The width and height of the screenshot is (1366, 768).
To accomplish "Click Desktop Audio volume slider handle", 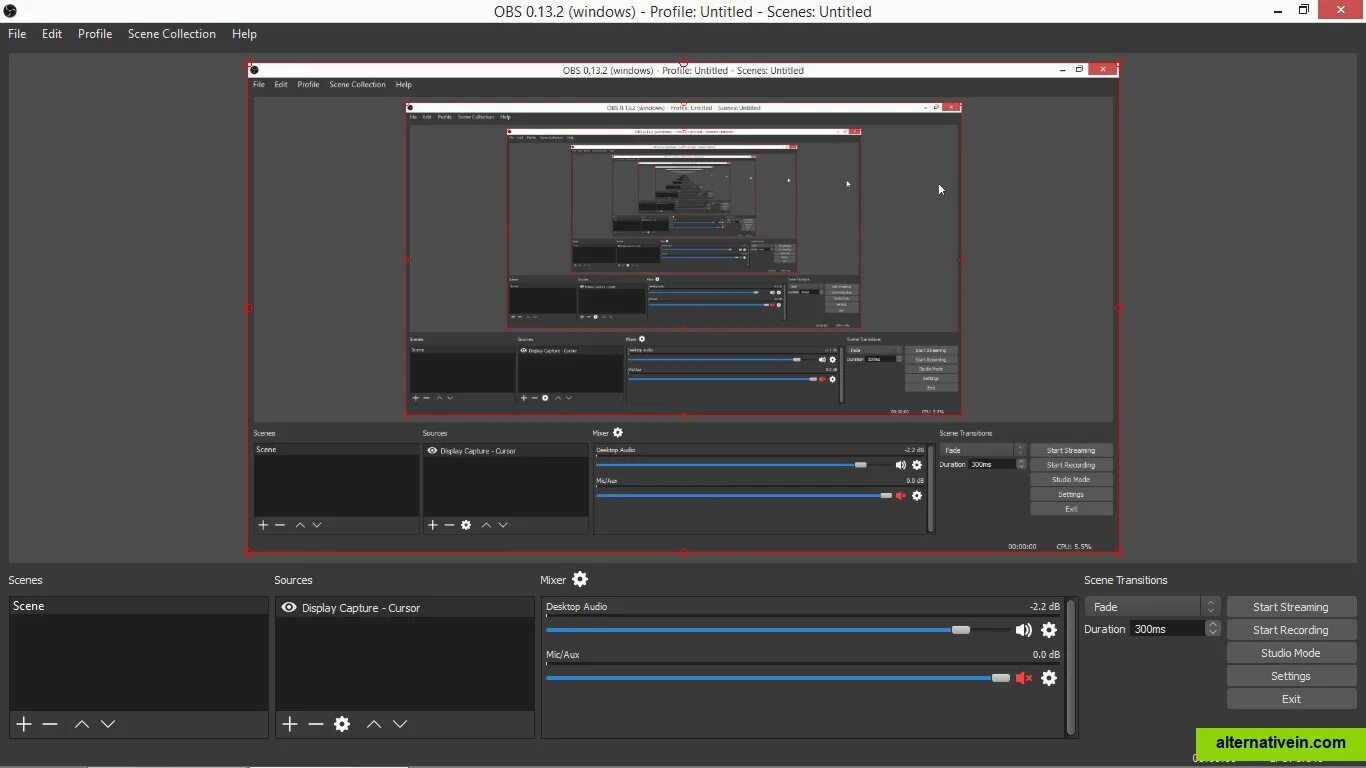I will 961,630.
